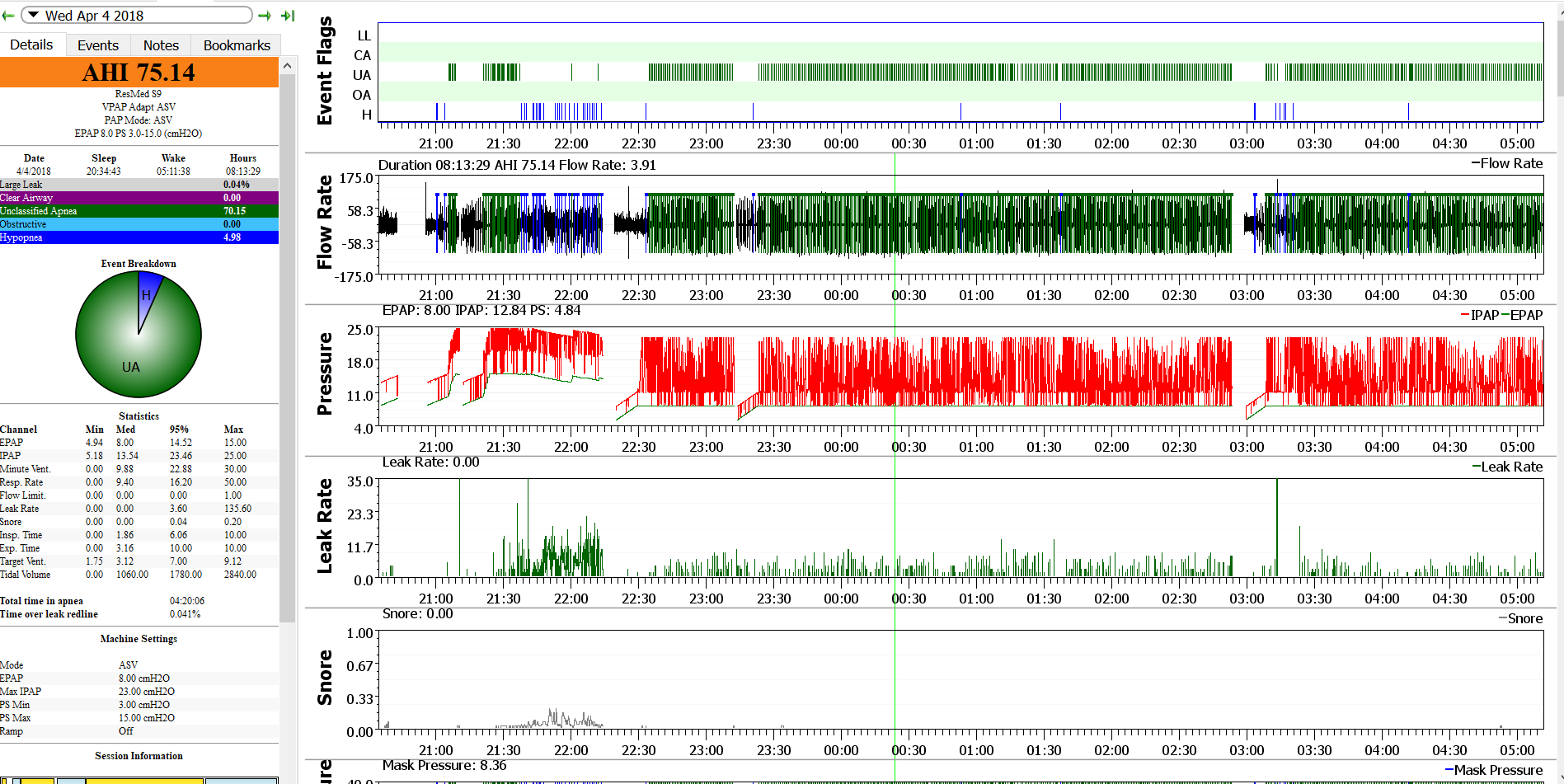This screenshot has width=1564, height=784.
Task: Go to the next day with the forward arrow
Action: pyautogui.click(x=265, y=16)
